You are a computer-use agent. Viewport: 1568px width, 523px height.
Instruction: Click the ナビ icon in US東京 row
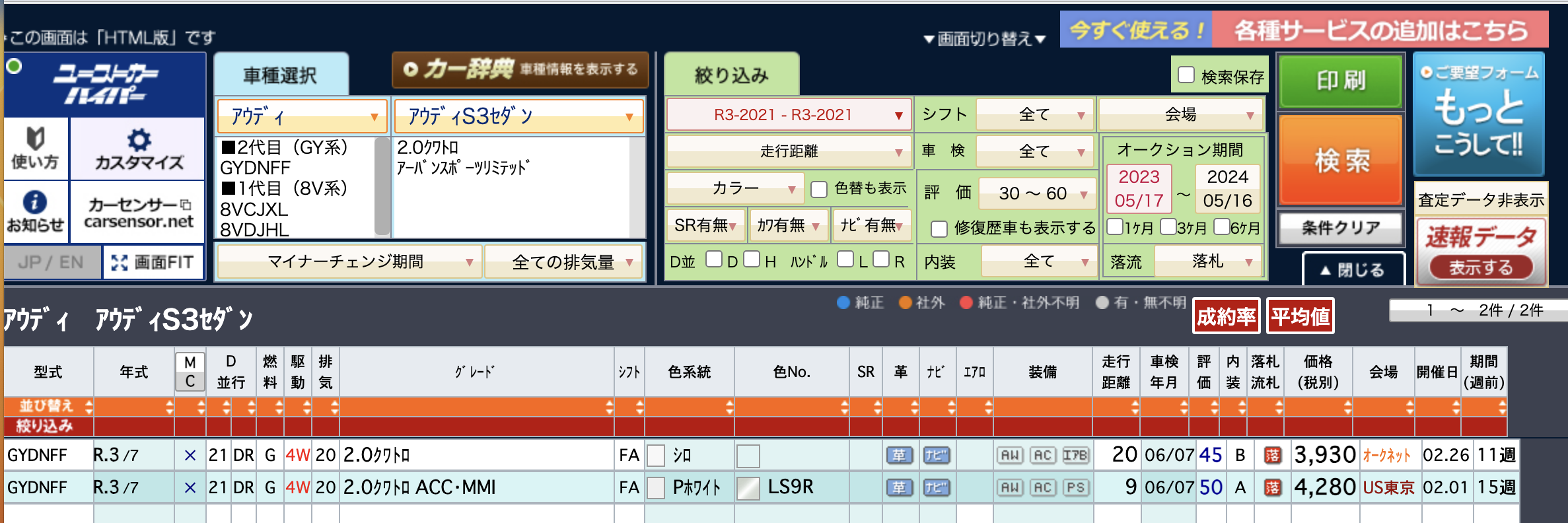click(x=936, y=487)
